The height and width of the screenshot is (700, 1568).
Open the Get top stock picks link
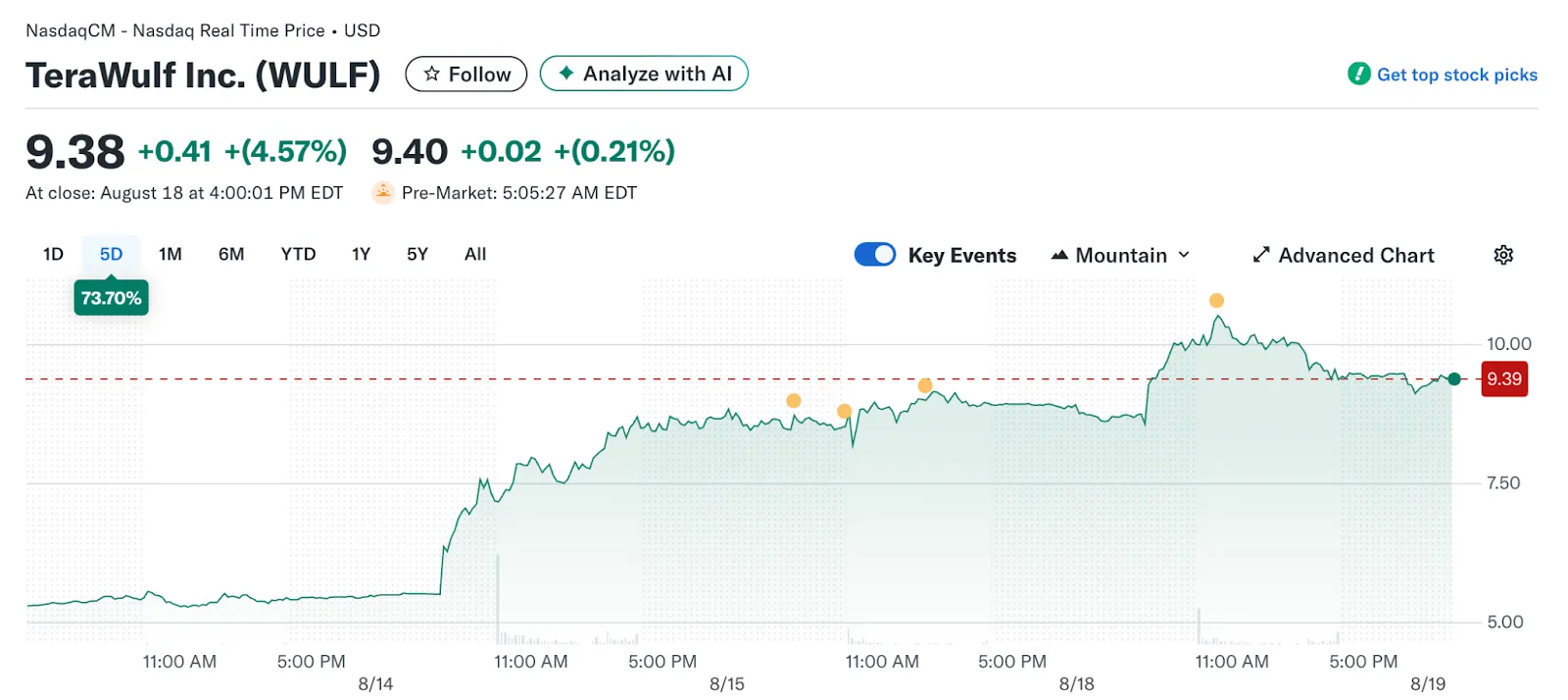pyautogui.click(x=1456, y=75)
